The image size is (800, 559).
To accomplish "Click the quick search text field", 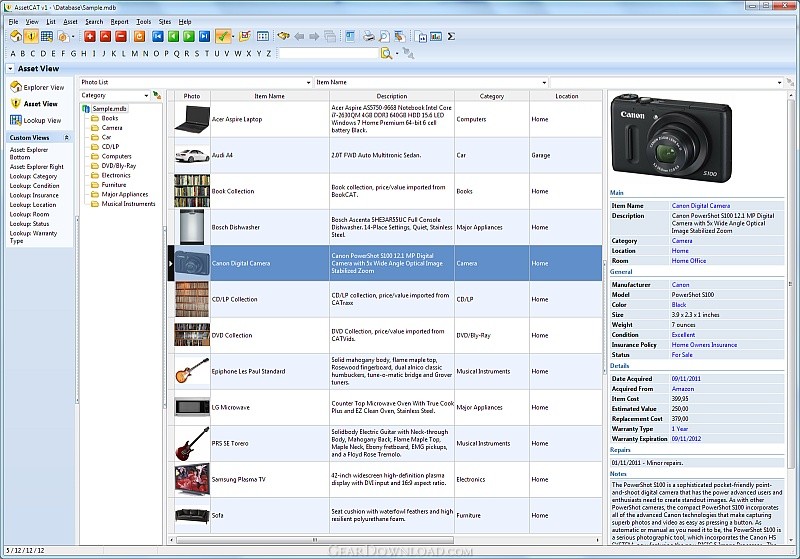I will tap(329, 53).
